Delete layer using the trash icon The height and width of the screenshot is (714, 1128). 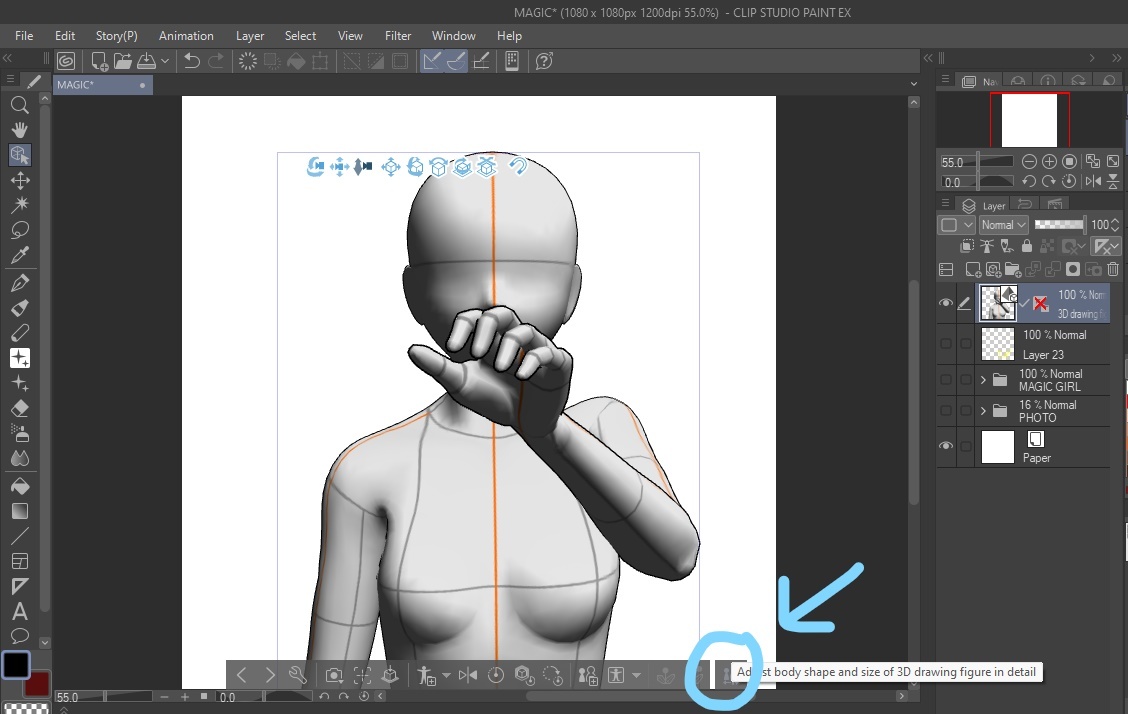coord(1113,269)
